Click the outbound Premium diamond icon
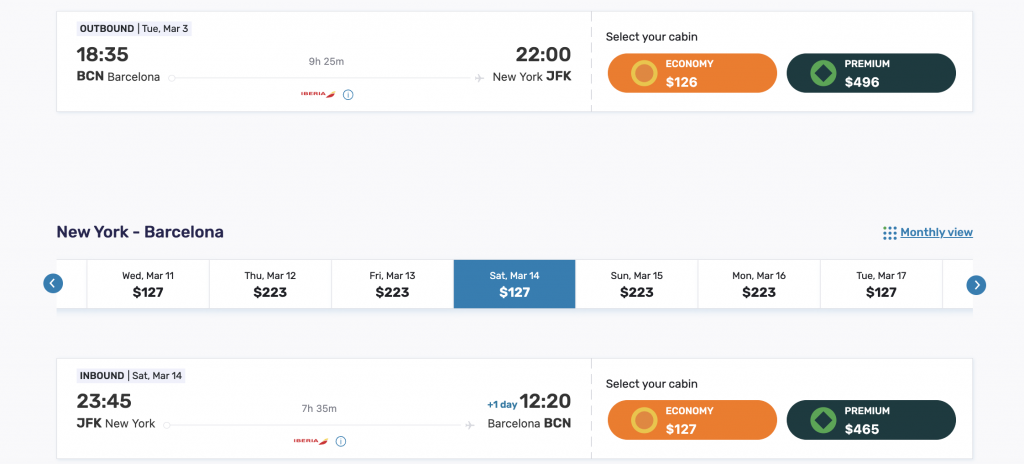Viewport: 1024px width, 464px height. pos(823,73)
